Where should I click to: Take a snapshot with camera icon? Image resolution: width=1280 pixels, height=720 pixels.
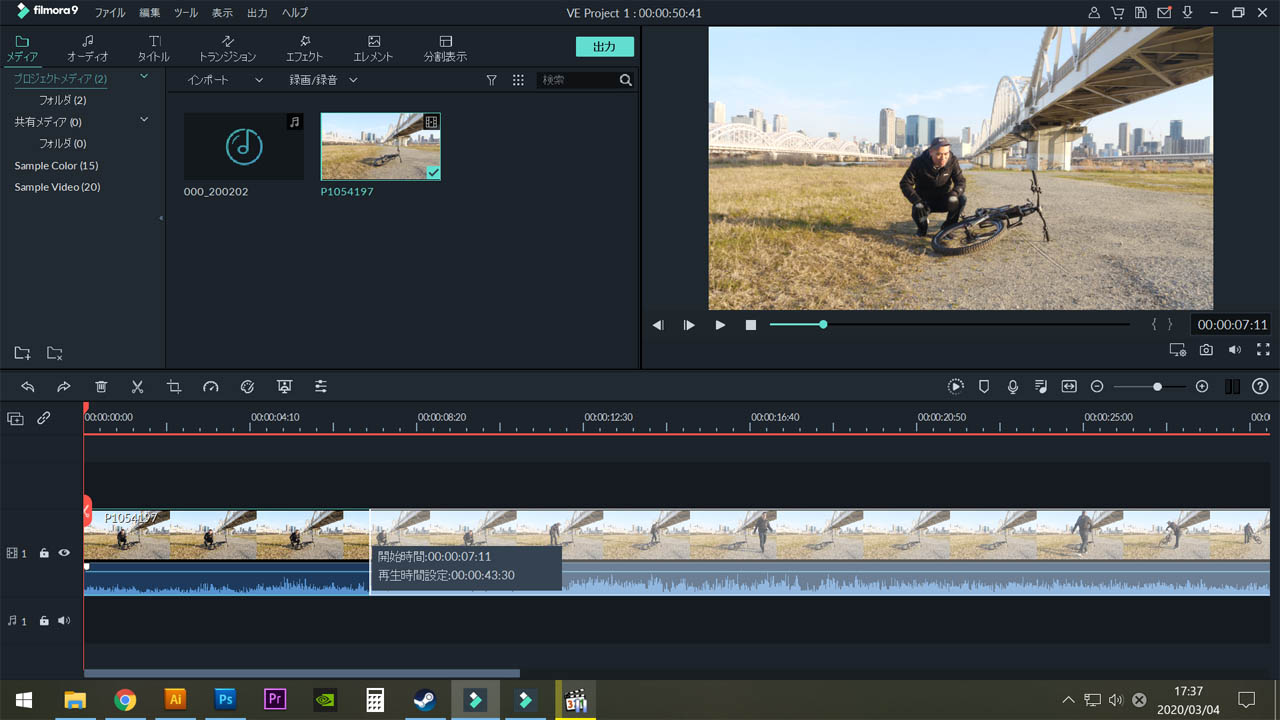(1207, 350)
